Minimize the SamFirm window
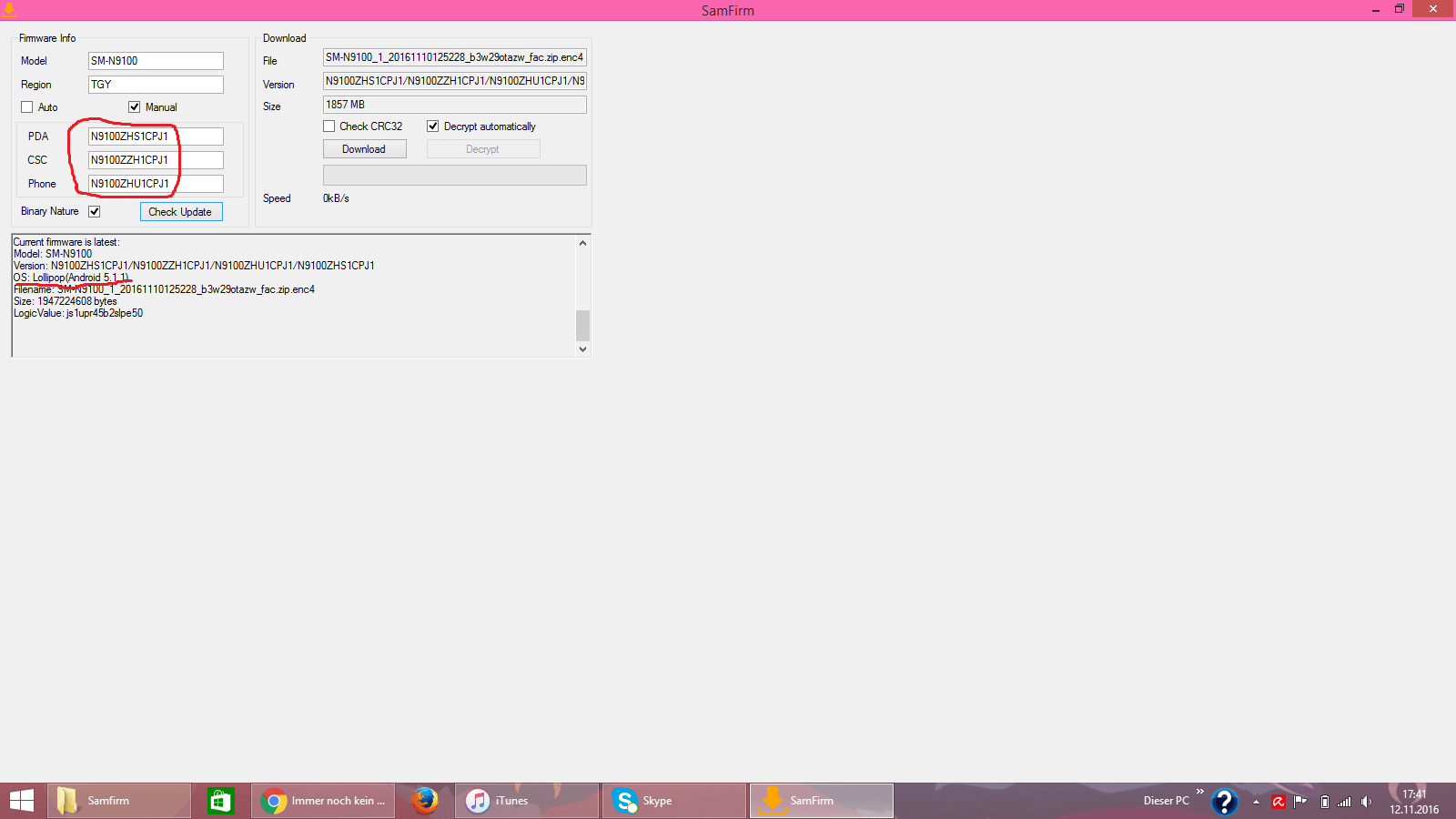This screenshot has width=1456, height=819. 1375,9
